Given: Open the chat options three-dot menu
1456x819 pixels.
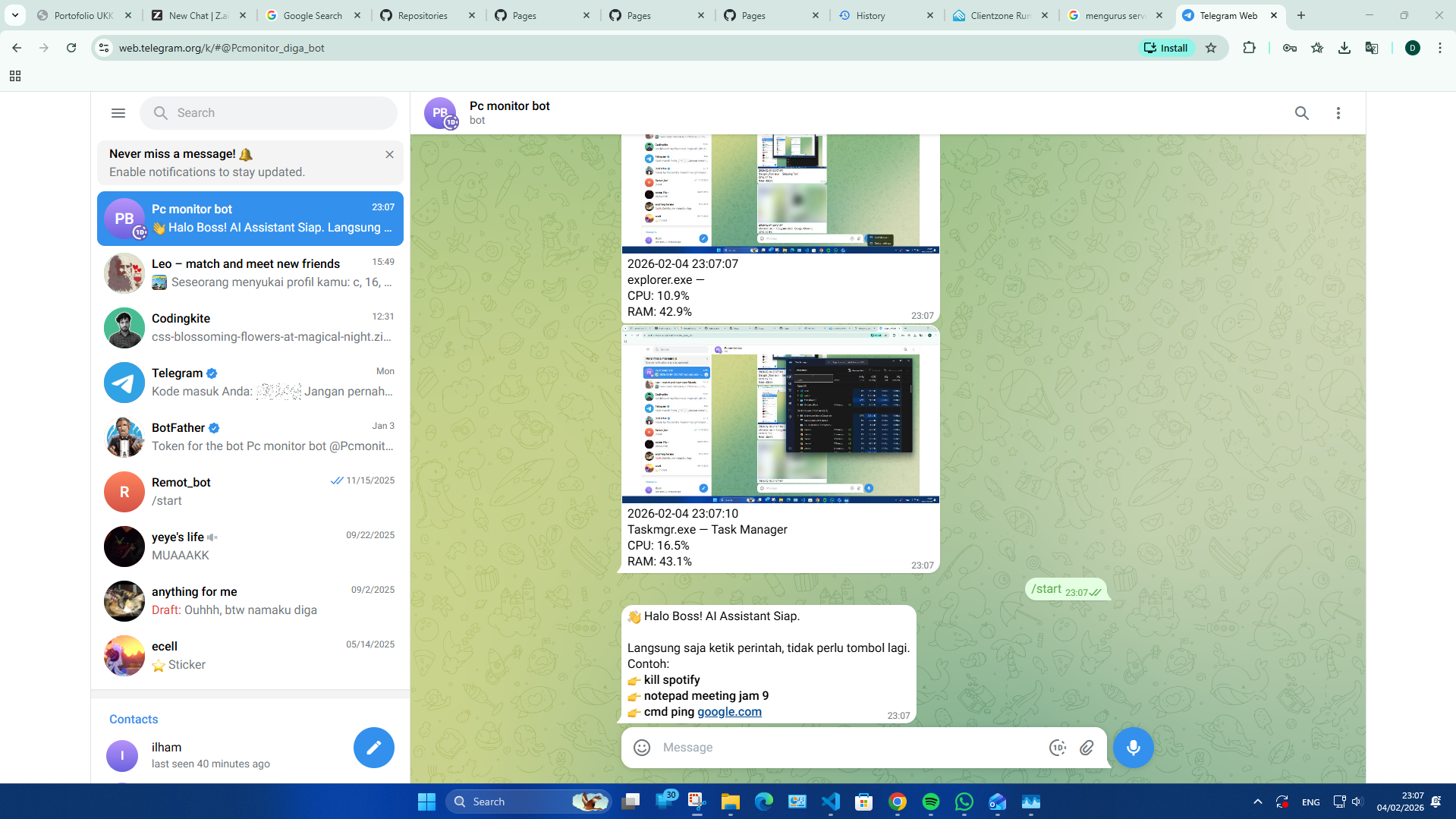Looking at the screenshot, I should [1338, 112].
